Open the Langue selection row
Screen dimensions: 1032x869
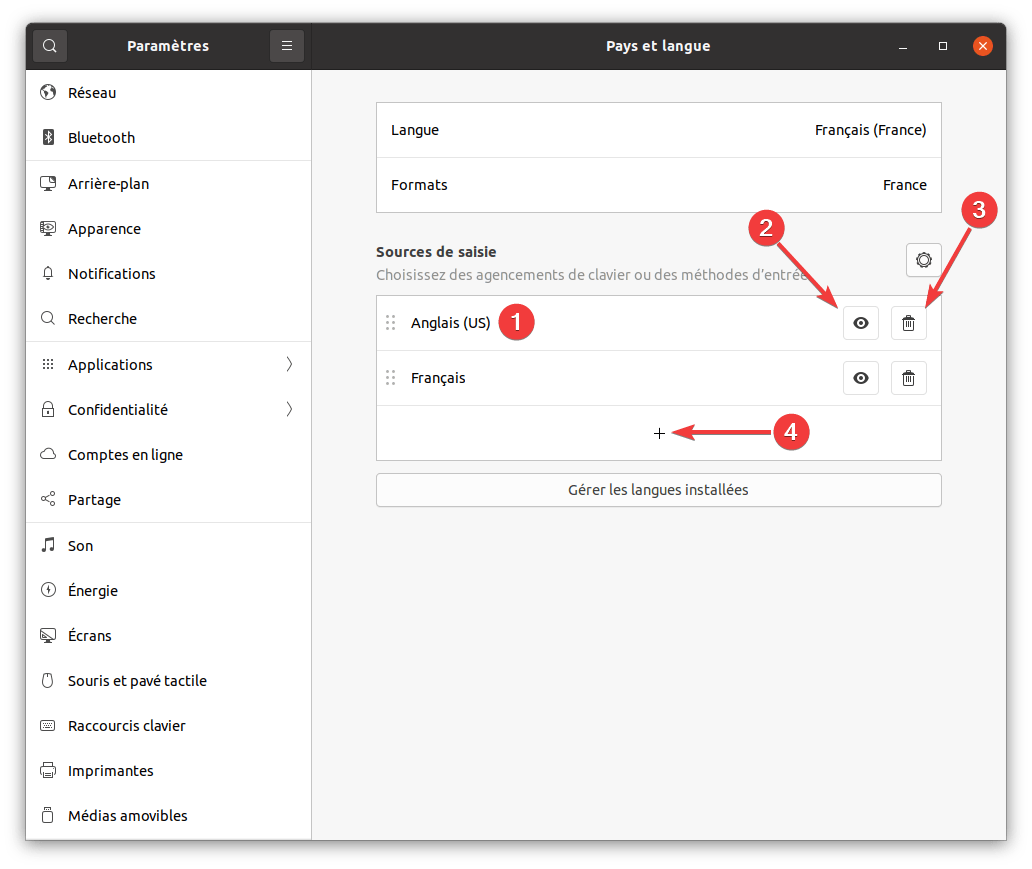(658, 130)
